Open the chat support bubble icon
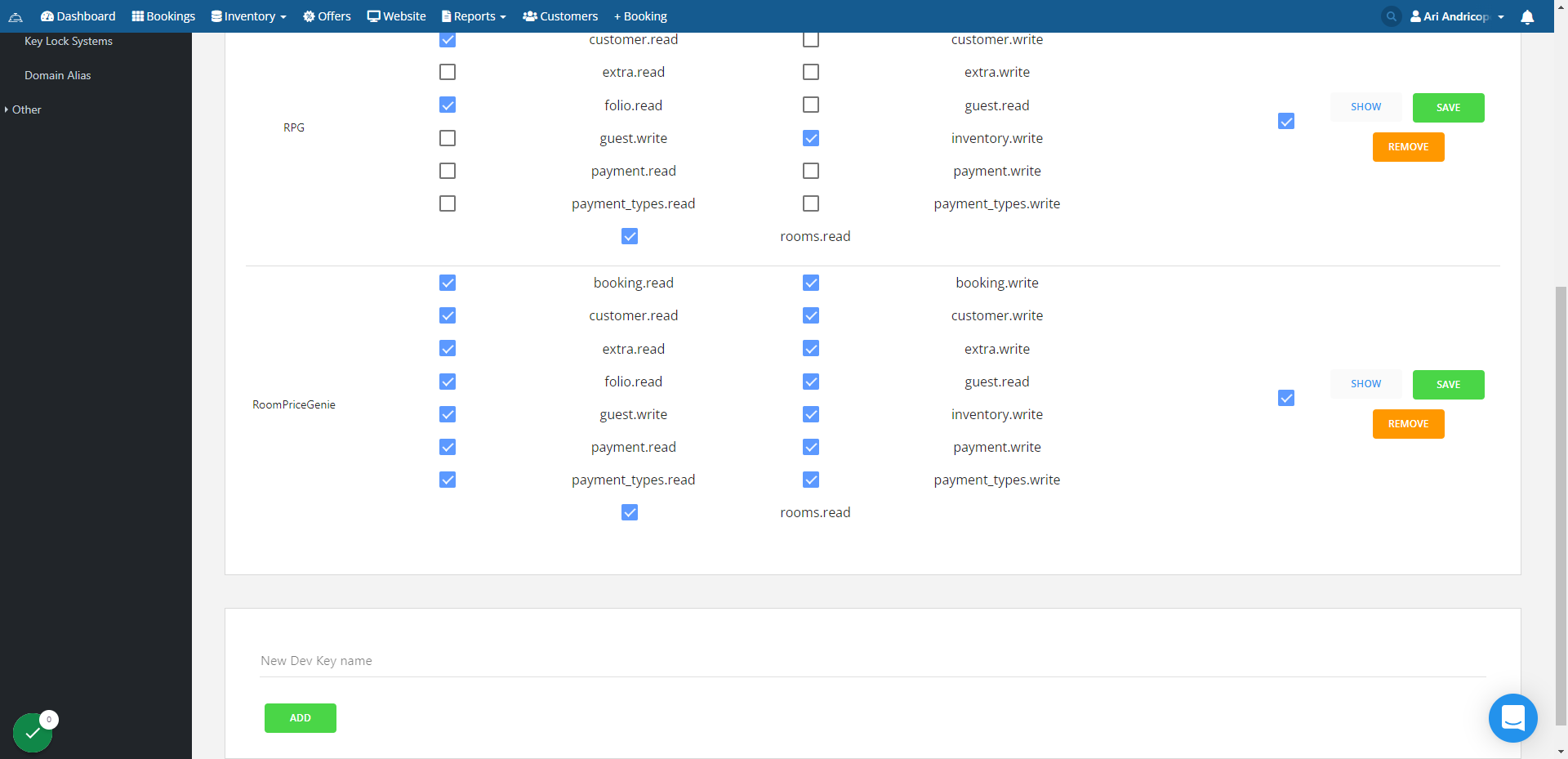Viewport: 1568px width, 759px height. (x=1513, y=718)
